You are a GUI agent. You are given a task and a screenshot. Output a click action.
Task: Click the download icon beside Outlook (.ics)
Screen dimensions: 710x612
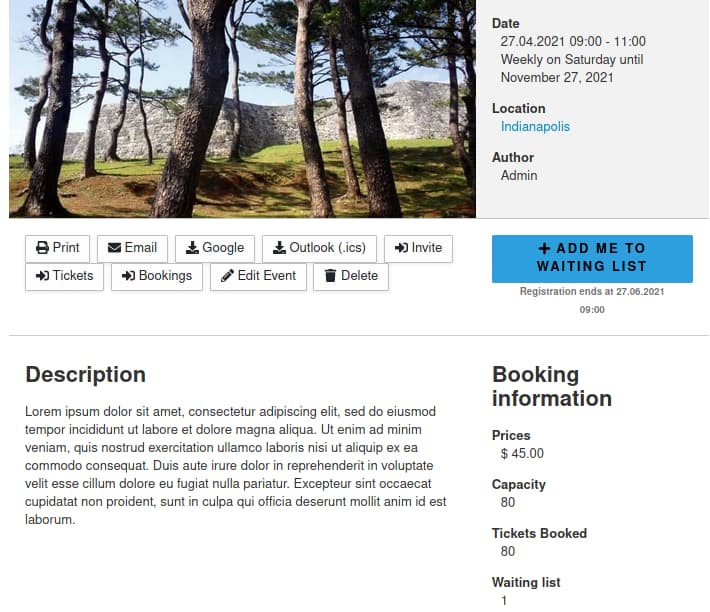pos(279,248)
